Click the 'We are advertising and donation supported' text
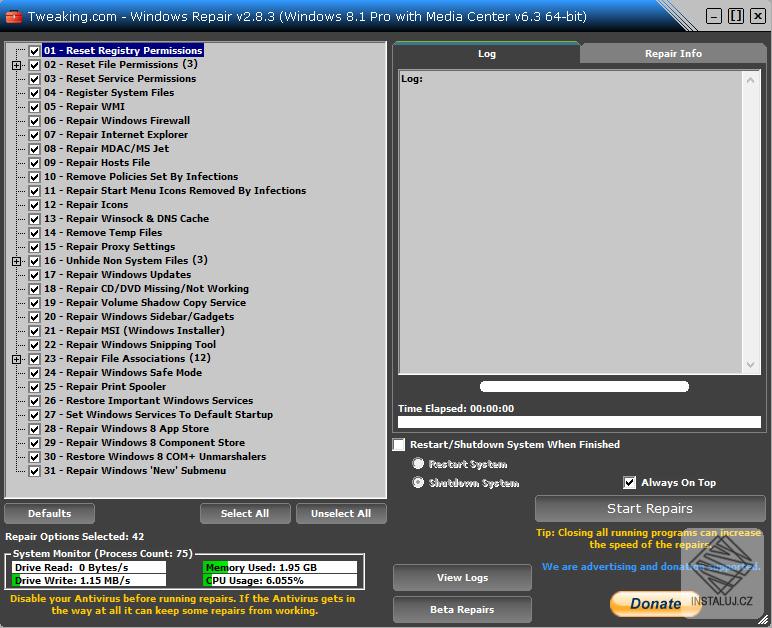 point(650,566)
